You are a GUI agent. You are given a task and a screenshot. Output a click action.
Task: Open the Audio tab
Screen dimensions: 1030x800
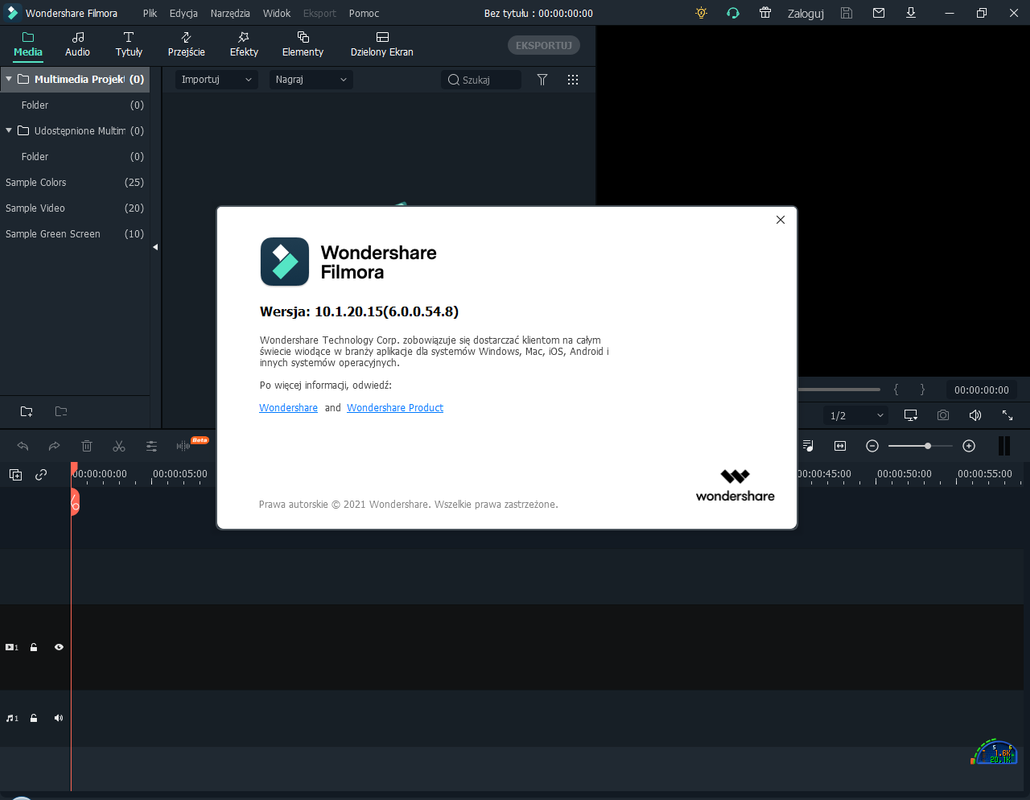[78, 45]
